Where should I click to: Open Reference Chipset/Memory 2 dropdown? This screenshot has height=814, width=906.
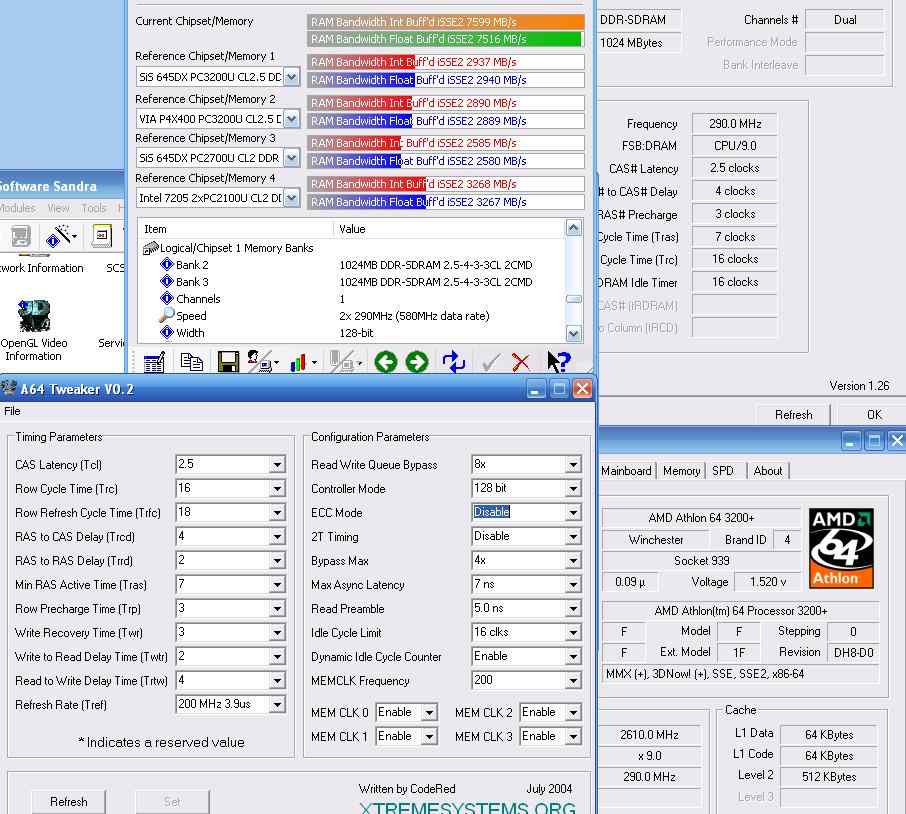292,119
